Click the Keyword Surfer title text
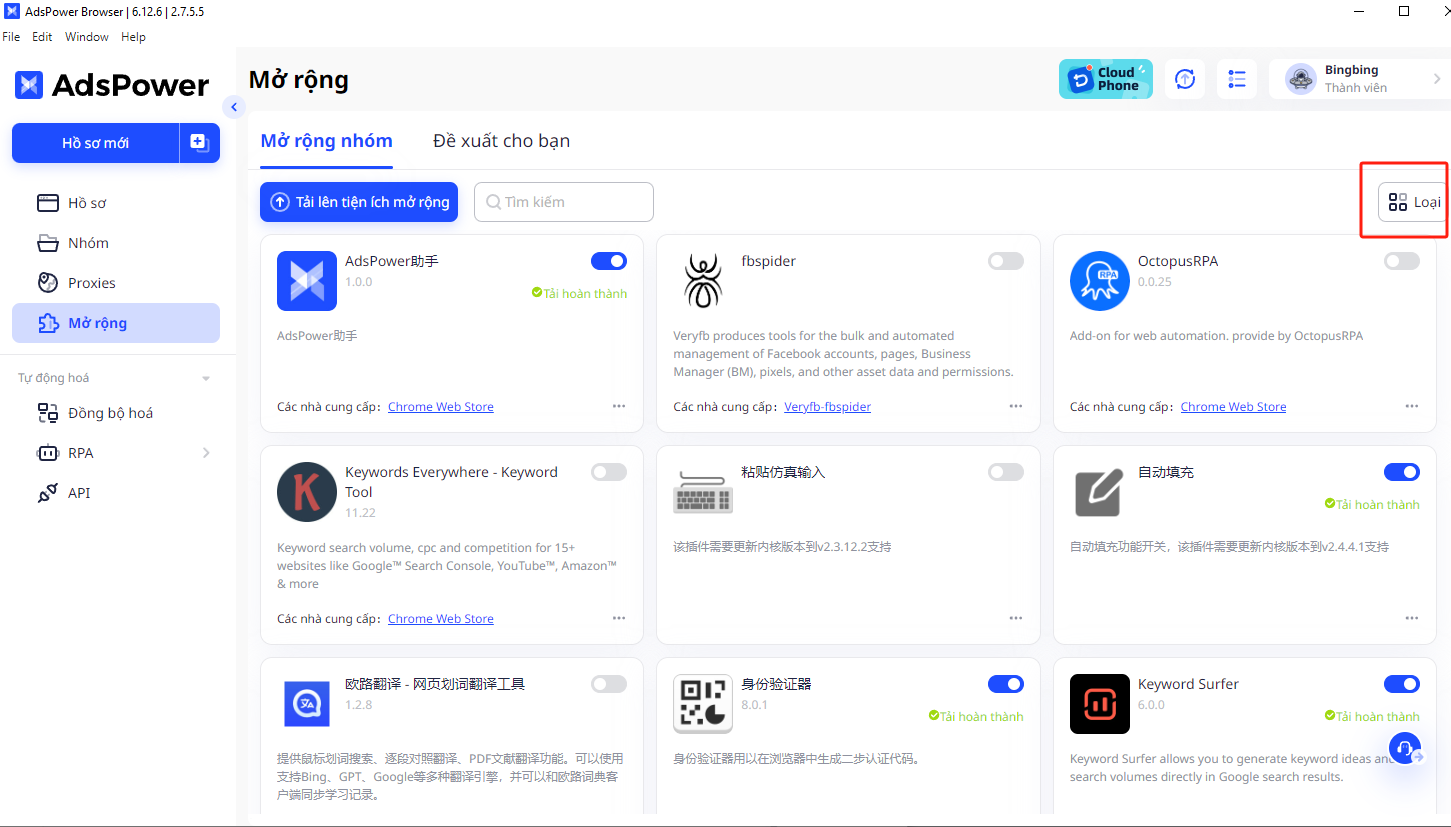 (1188, 684)
